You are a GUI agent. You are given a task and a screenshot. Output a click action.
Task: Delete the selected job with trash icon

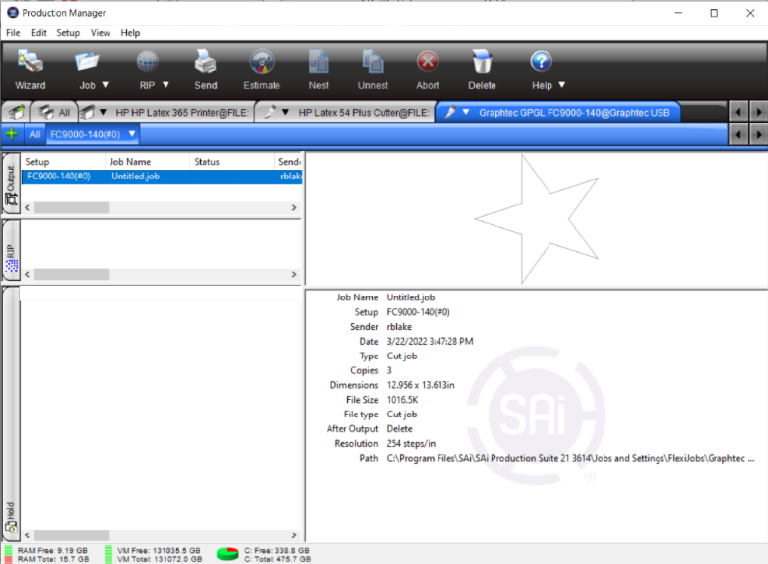(482, 69)
